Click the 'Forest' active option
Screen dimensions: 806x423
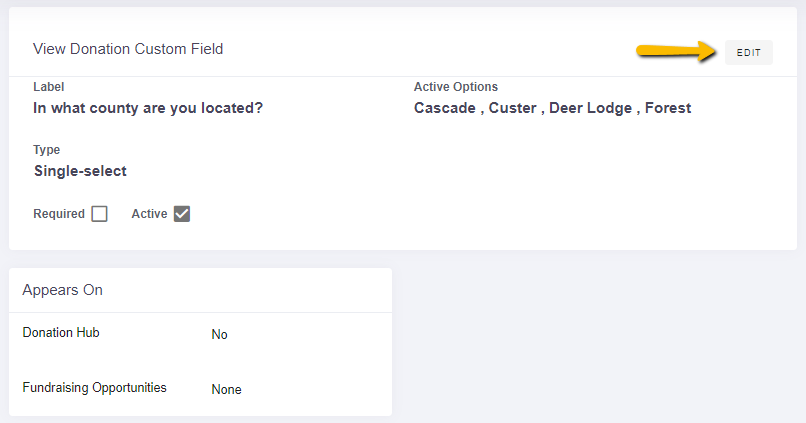(668, 108)
